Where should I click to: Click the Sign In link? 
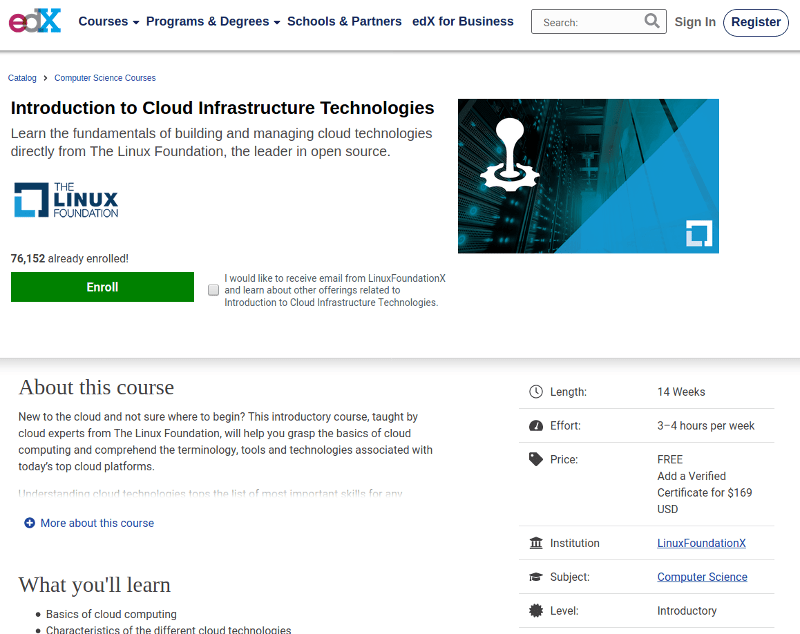(695, 22)
